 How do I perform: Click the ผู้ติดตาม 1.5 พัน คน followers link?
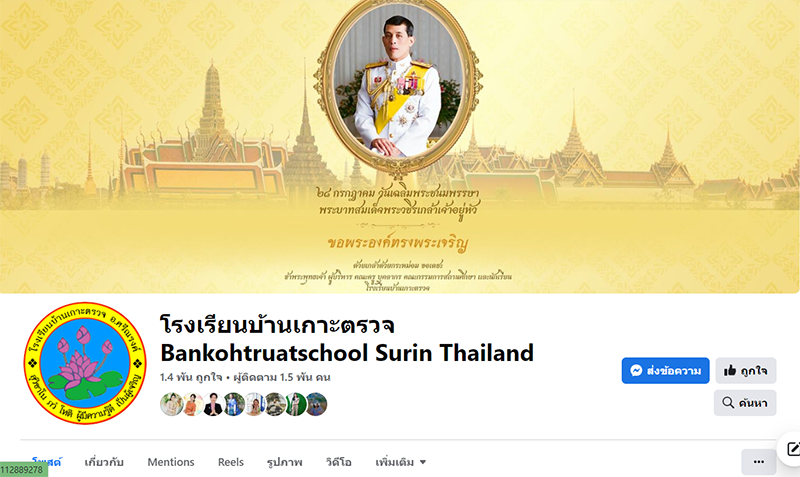click(x=282, y=378)
